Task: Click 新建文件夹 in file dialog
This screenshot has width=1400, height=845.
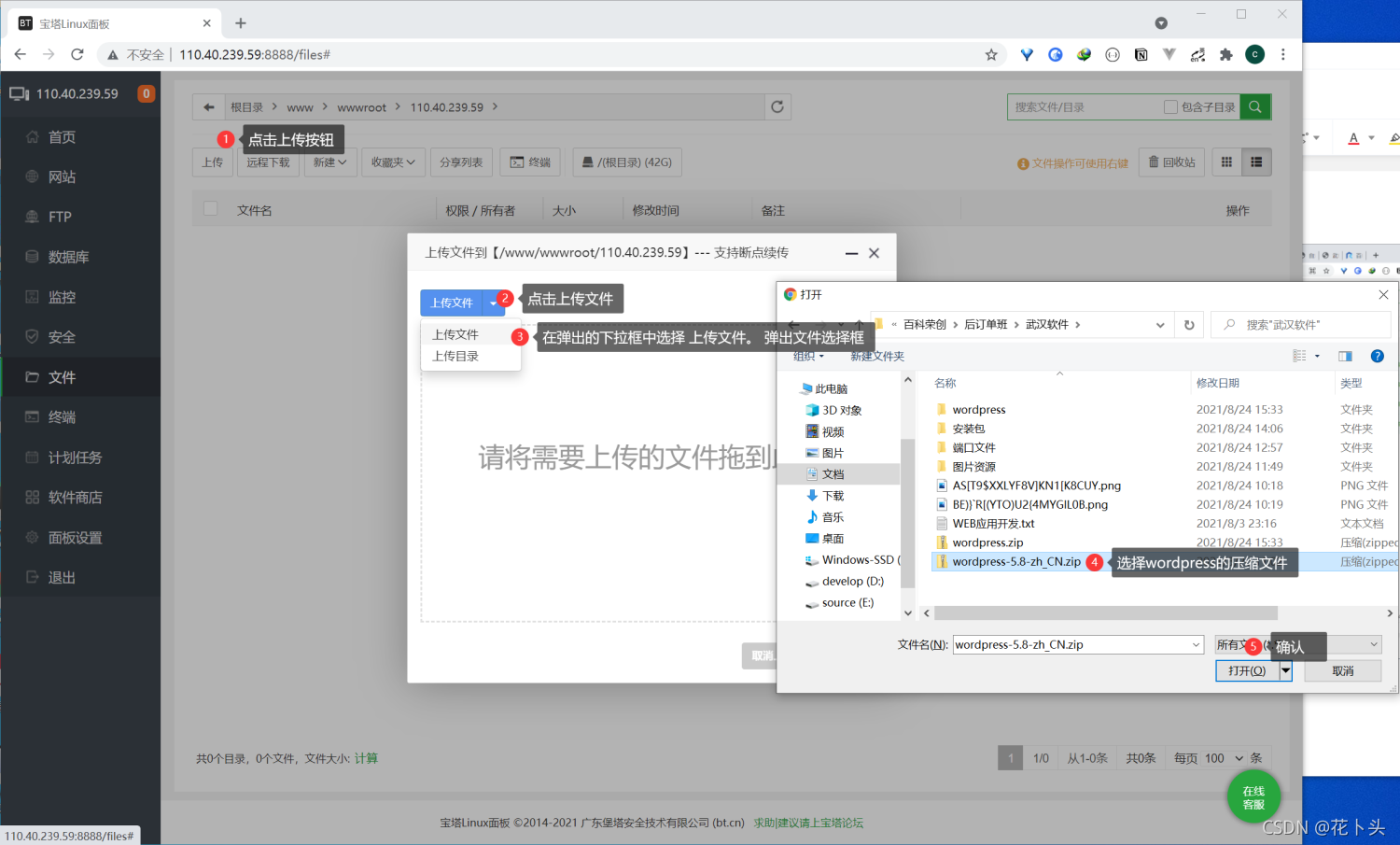Action: tap(877, 357)
